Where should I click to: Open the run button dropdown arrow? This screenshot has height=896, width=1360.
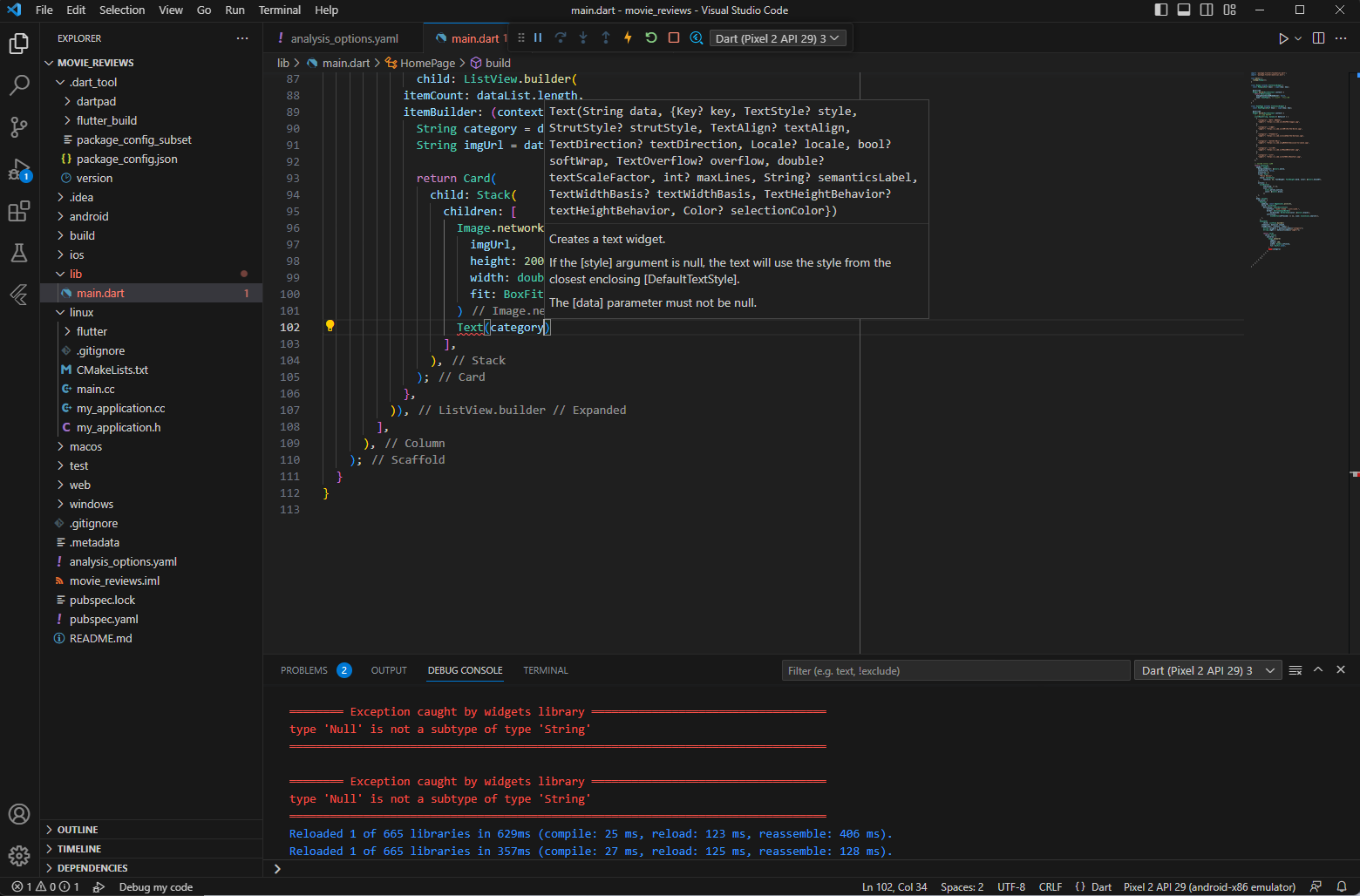click(x=1298, y=38)
